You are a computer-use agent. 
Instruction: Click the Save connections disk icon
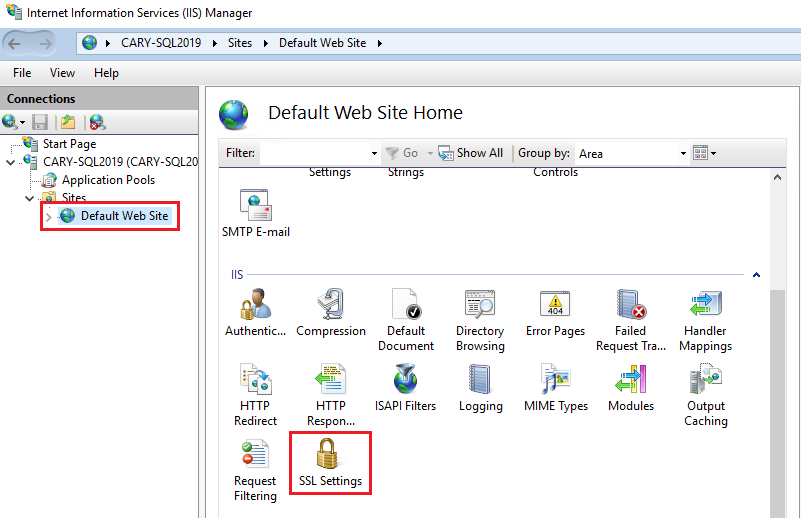[x=40, y=122]
